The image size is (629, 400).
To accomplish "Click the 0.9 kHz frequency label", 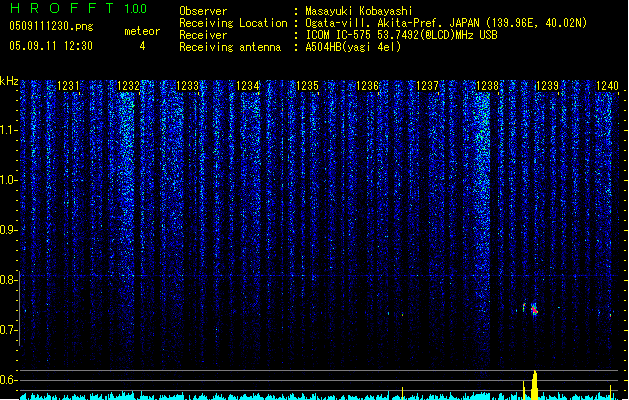I will (x=9, y=230).
